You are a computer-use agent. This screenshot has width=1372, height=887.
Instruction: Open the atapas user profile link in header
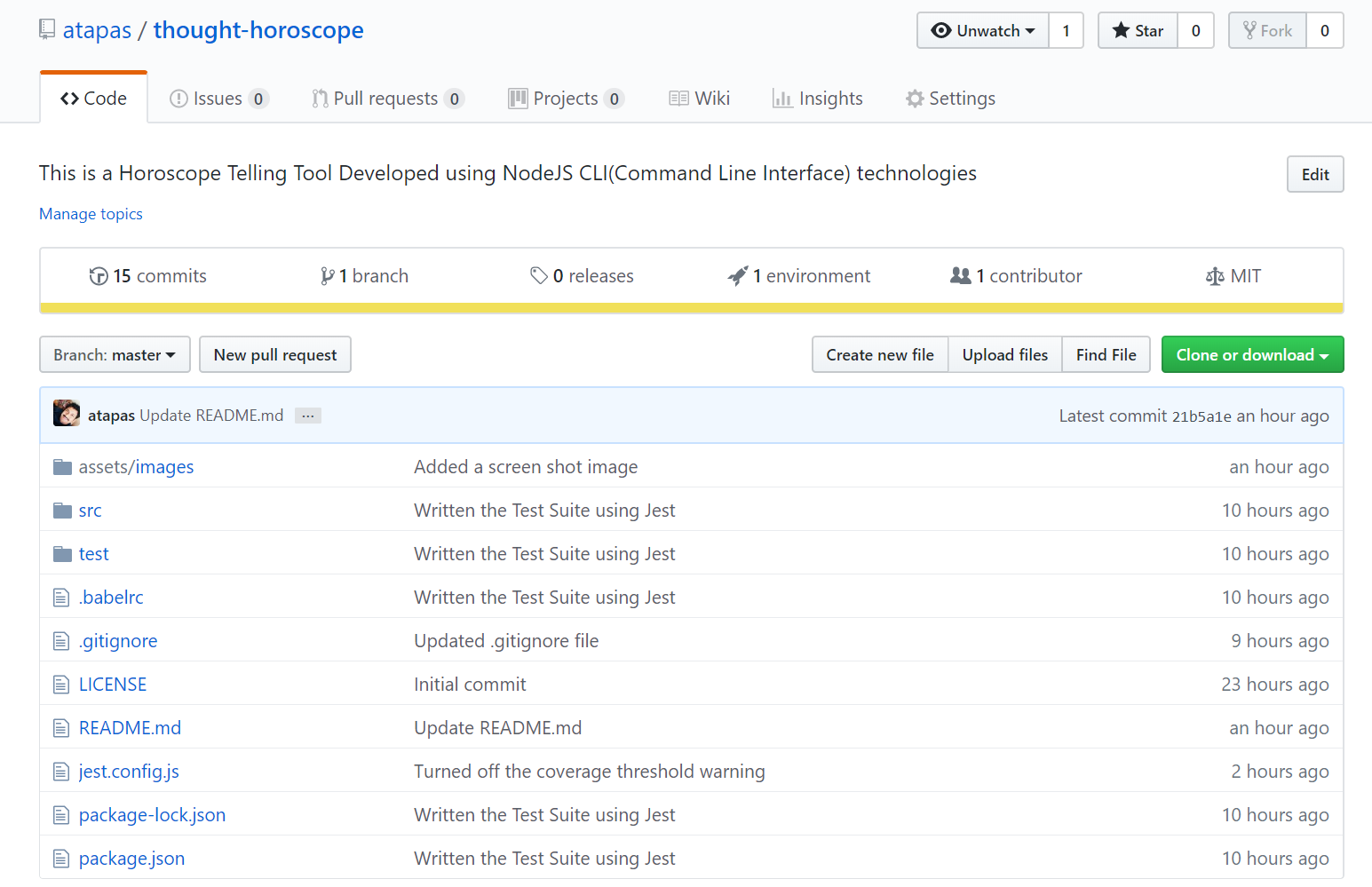click(x=98, y=30)
